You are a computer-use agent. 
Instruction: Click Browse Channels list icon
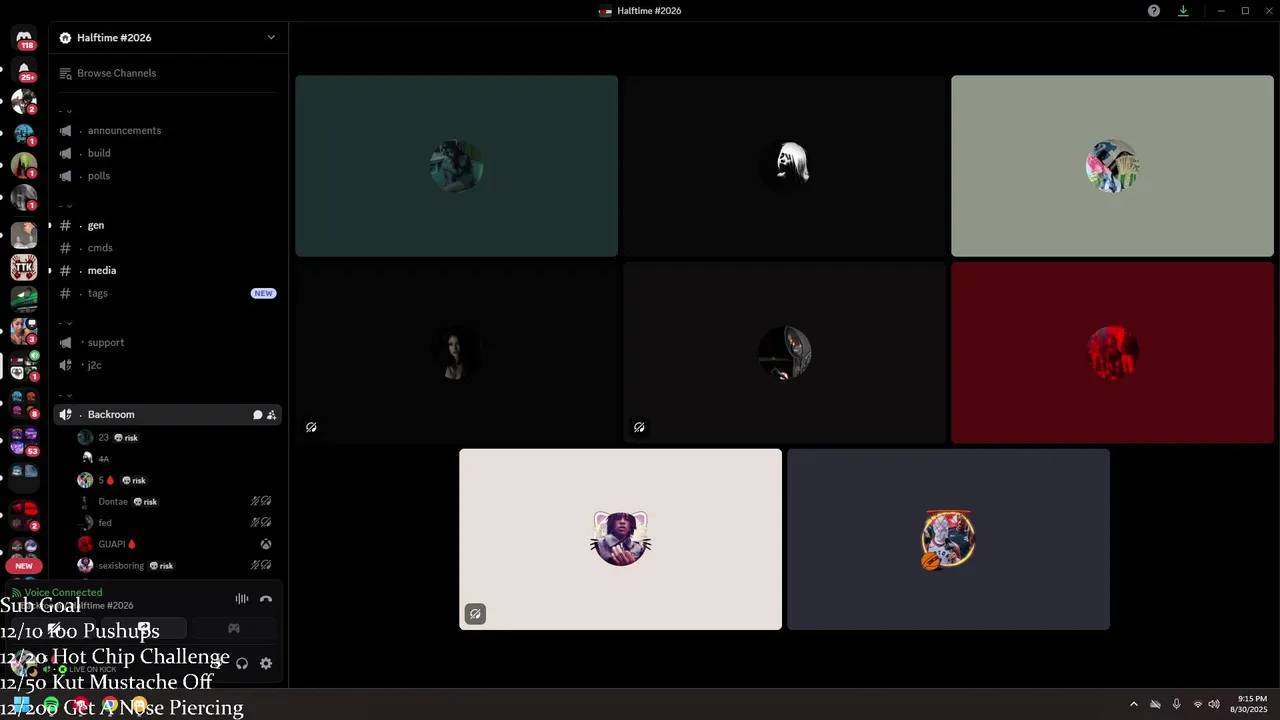(66, 73)
